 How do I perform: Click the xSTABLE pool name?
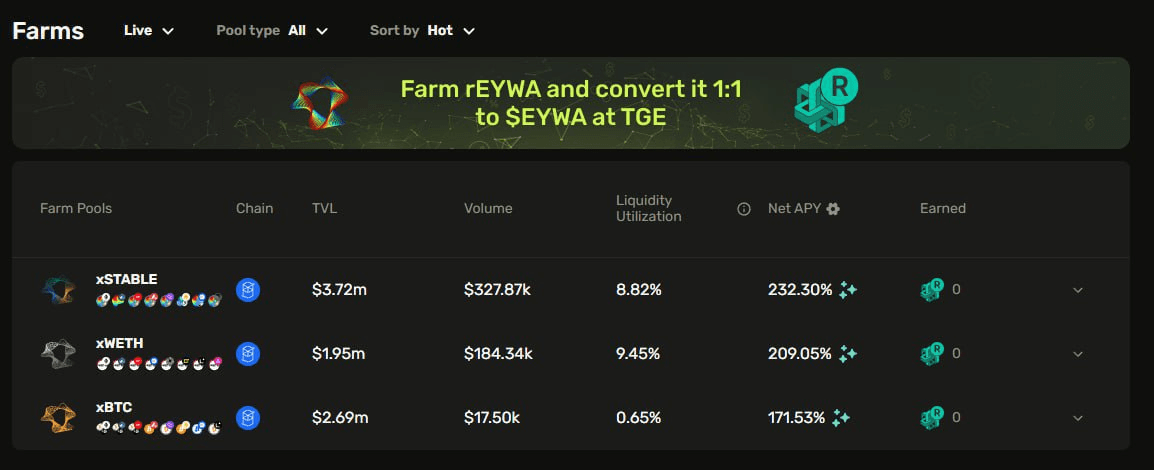(x=126, y=279)
